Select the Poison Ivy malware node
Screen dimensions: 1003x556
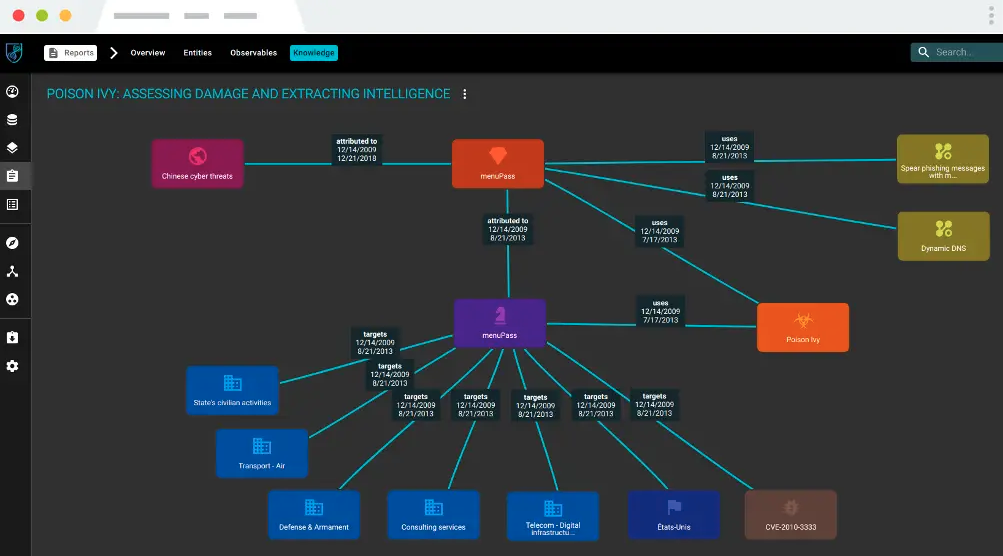point(802,327)
